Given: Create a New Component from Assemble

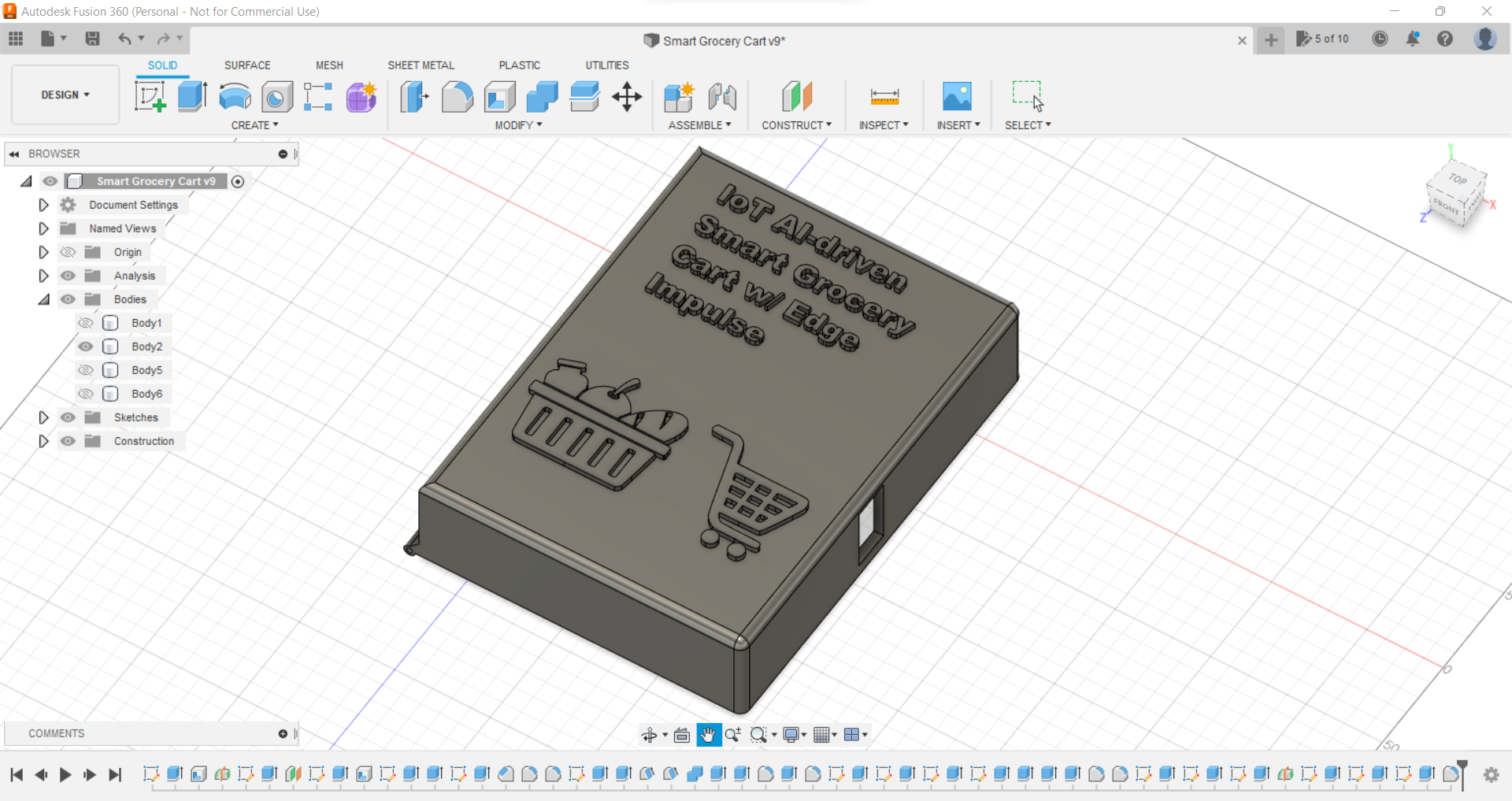Looking at the screenshot, I should pos(678,96).
